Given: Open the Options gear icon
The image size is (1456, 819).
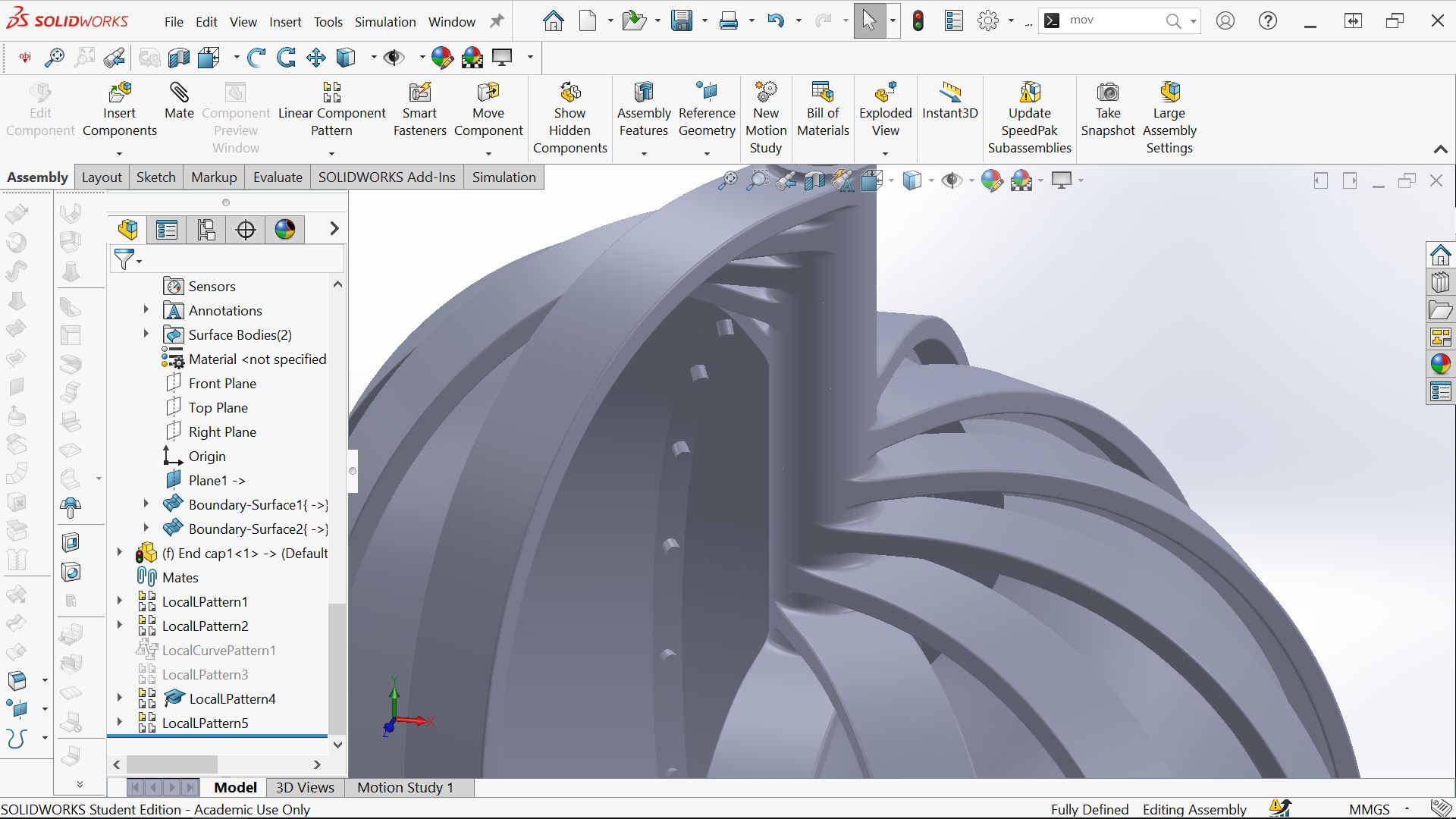Looking at the screenshot, I should click(988, 21).
